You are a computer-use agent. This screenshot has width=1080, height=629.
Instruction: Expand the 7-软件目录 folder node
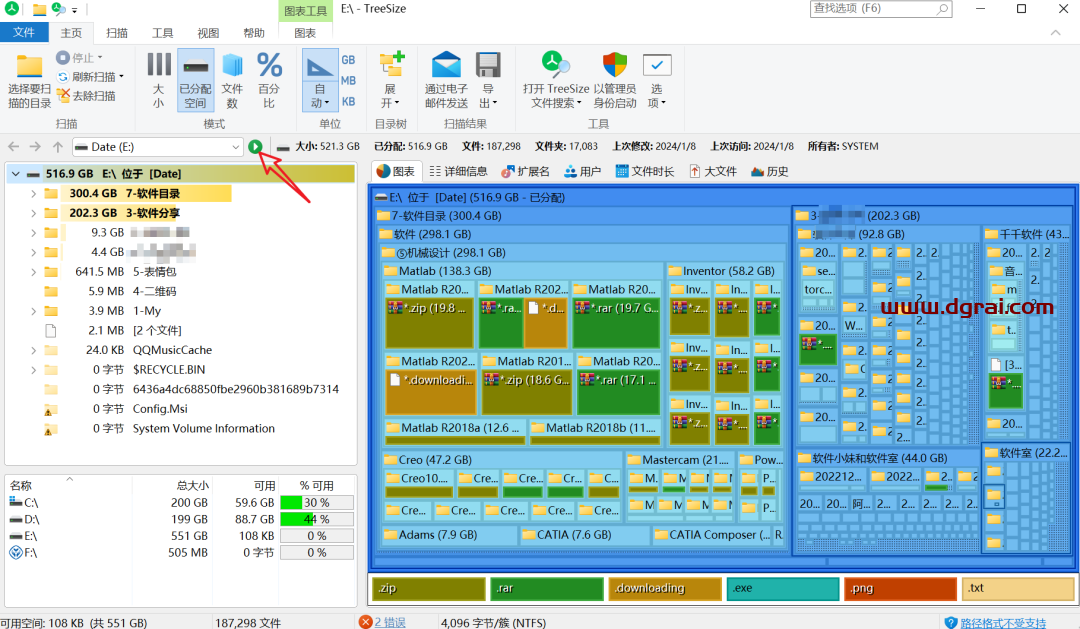[33, 194]
